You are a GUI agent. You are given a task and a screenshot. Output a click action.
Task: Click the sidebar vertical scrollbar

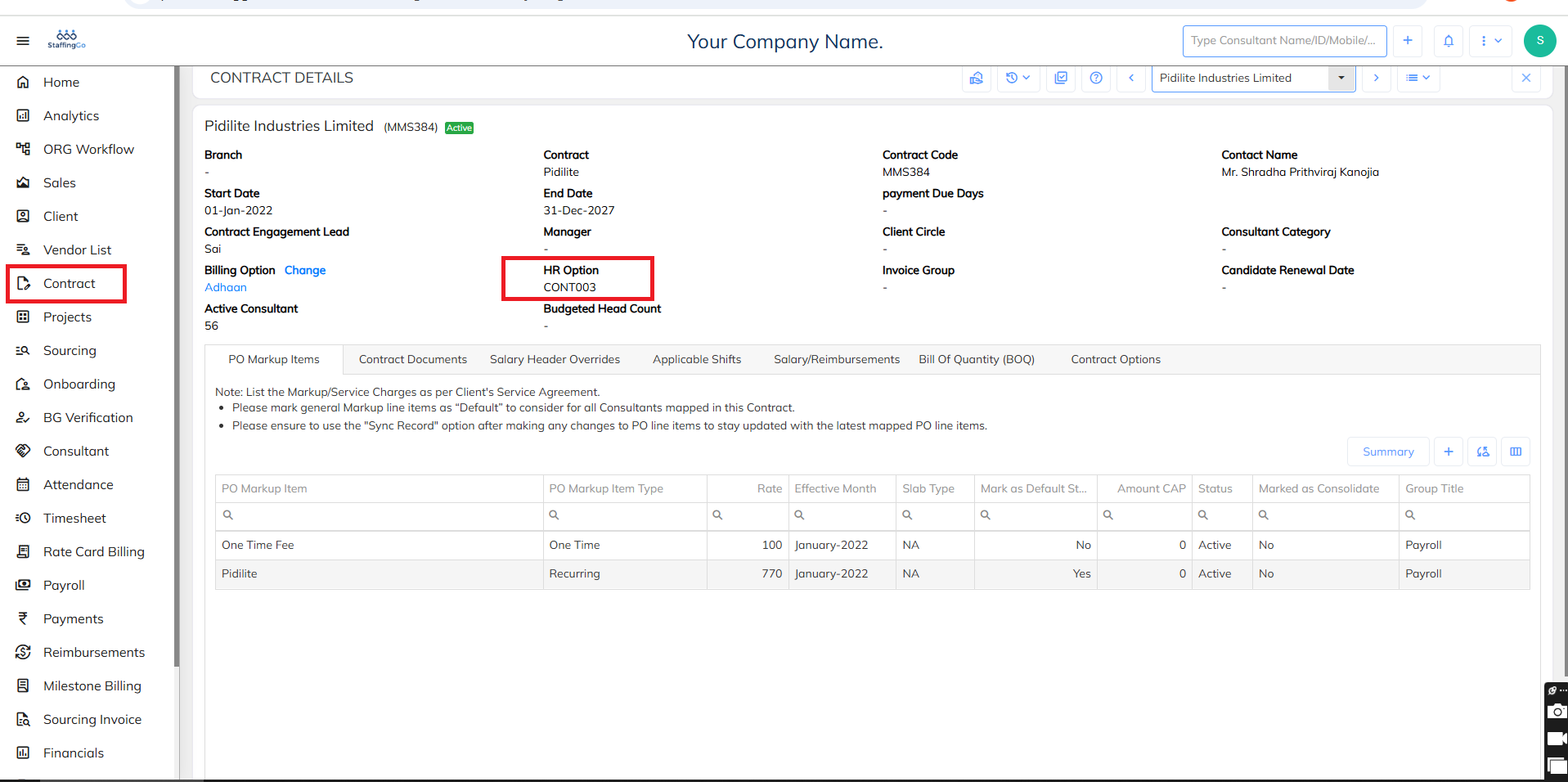point(177,368)
